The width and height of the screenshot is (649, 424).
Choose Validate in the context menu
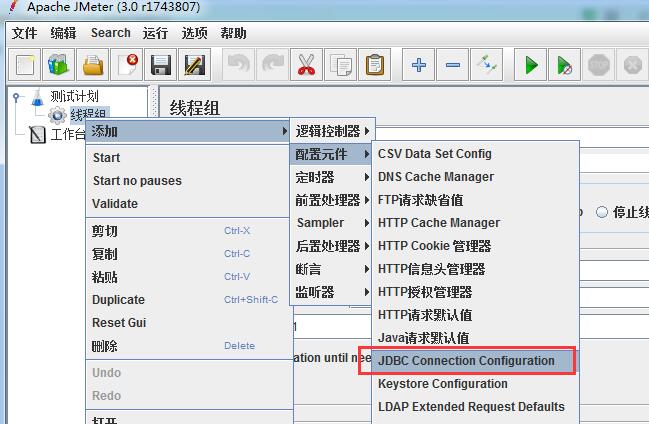click(187, 204)
